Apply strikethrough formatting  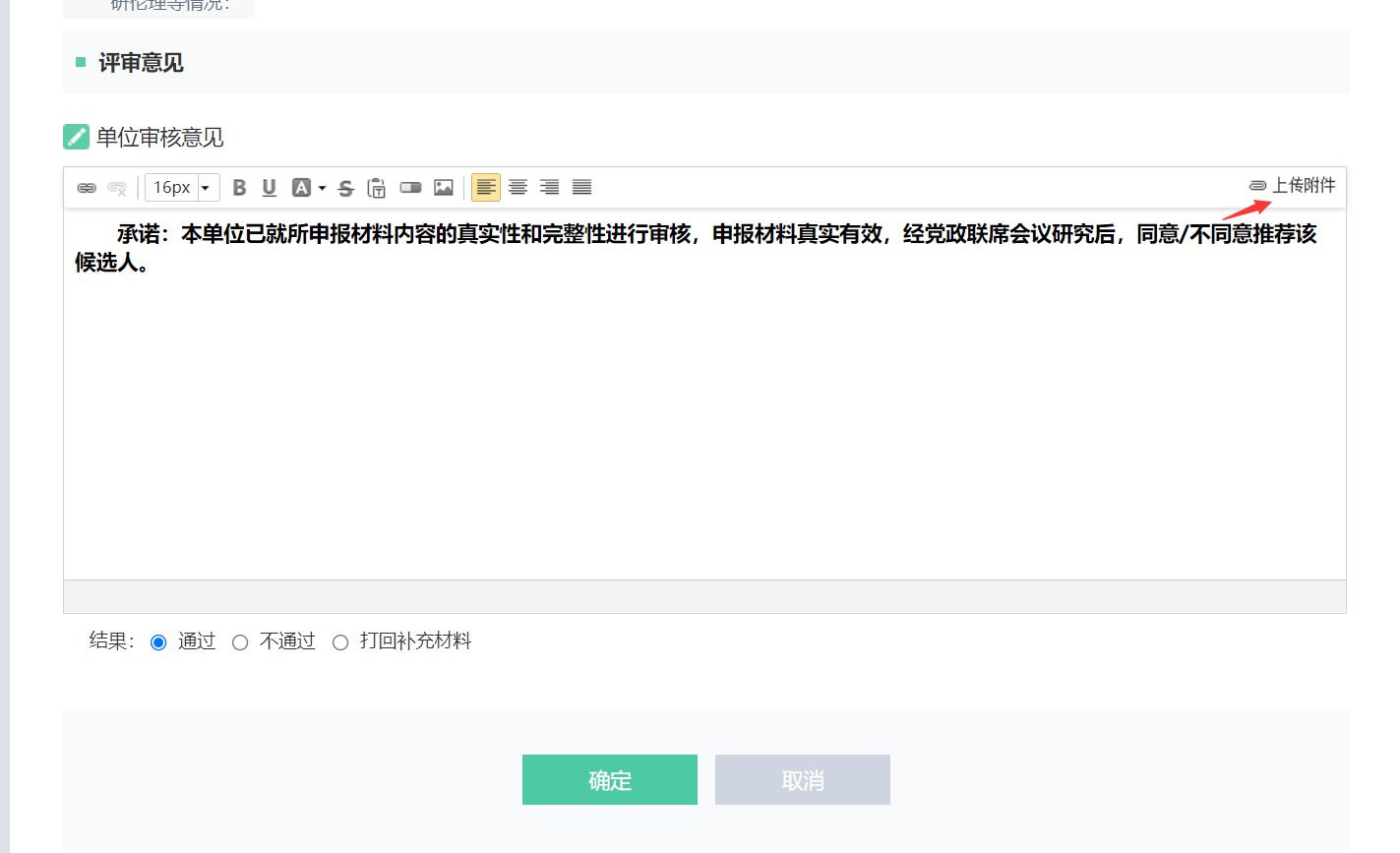pyautogui.click(x=345, y=188)
